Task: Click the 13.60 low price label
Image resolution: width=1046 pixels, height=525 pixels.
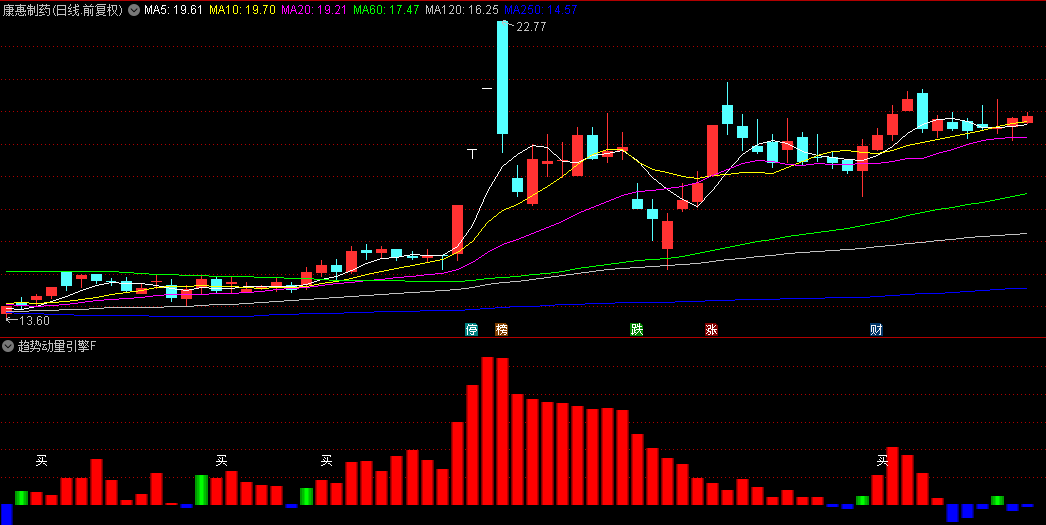Action: click(x=34, y=321)
